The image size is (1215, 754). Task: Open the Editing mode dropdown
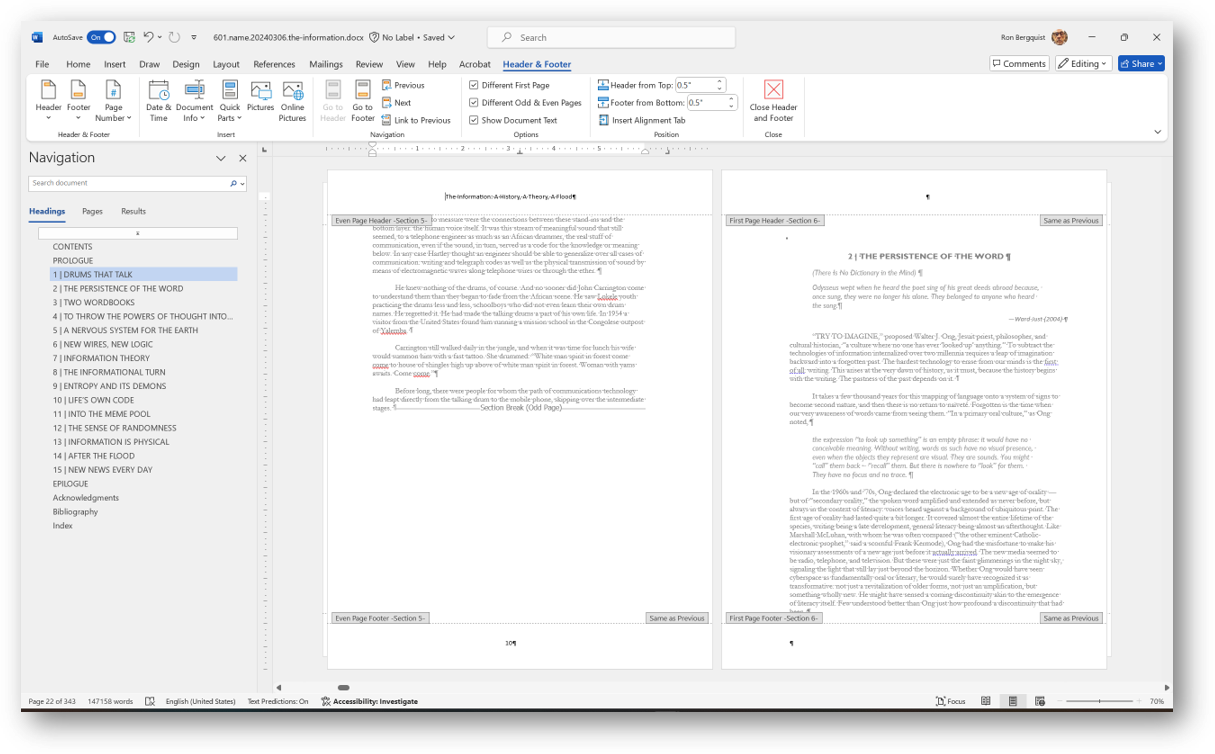pyautogui.click(x=1083, y=63)
